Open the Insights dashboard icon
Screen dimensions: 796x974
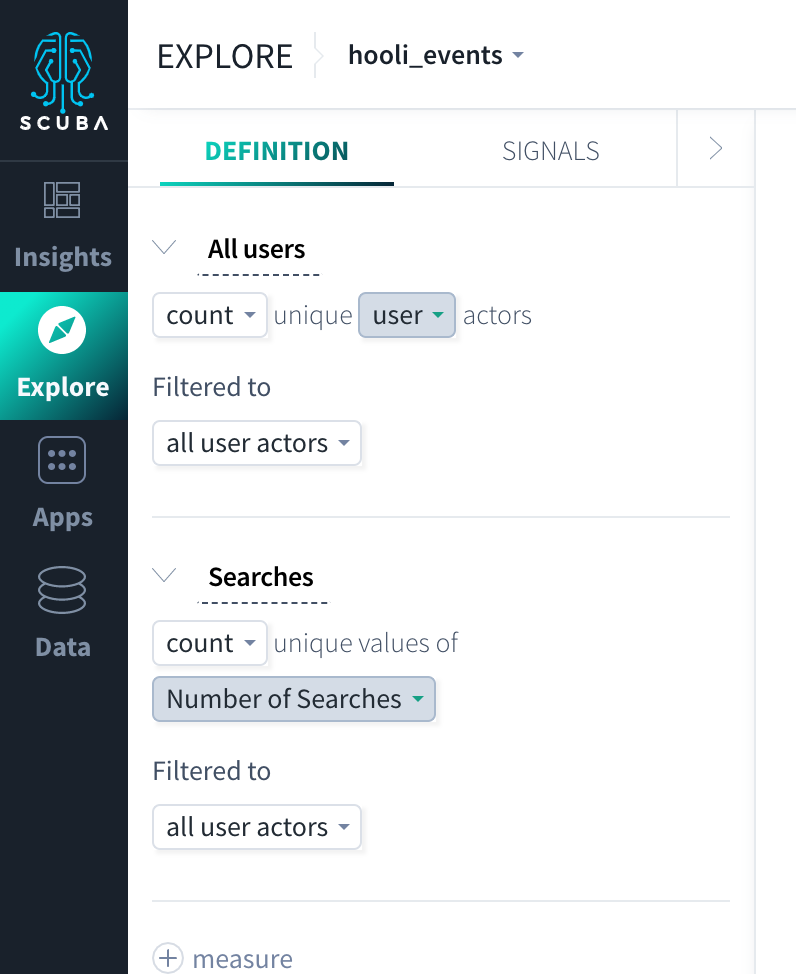[x=62, y=200]
